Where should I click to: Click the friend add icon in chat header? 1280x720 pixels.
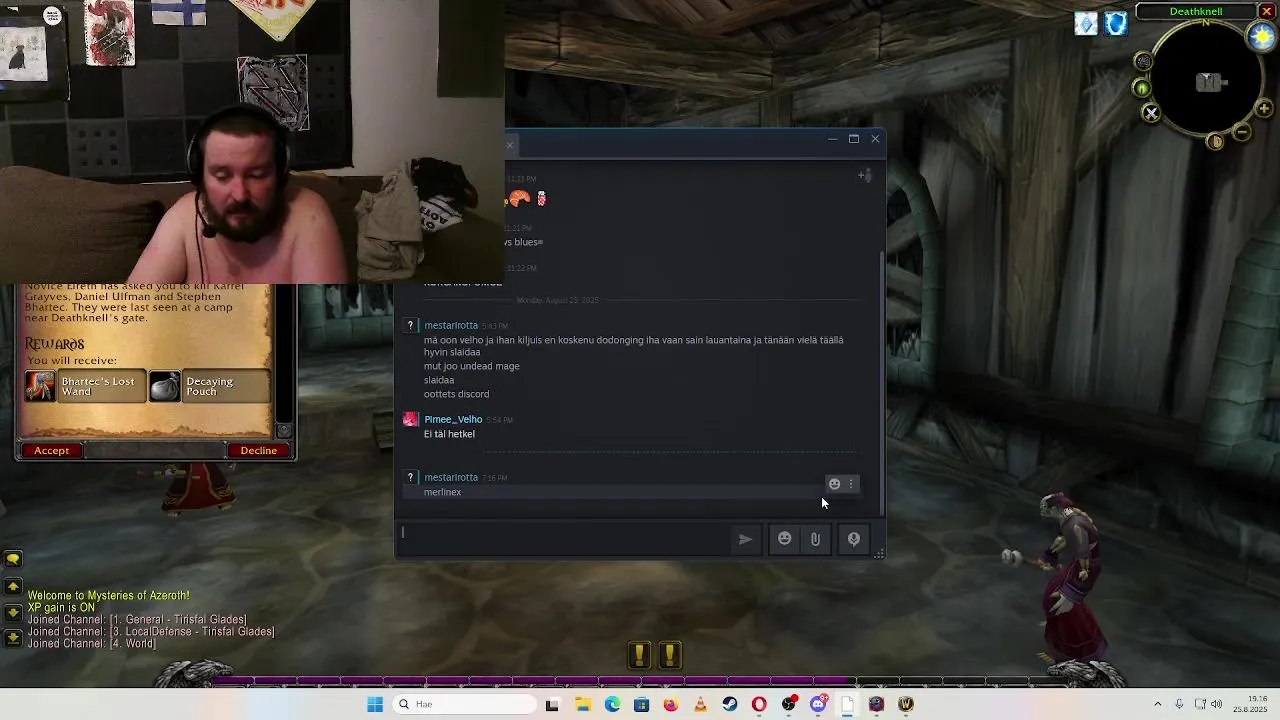865,176
